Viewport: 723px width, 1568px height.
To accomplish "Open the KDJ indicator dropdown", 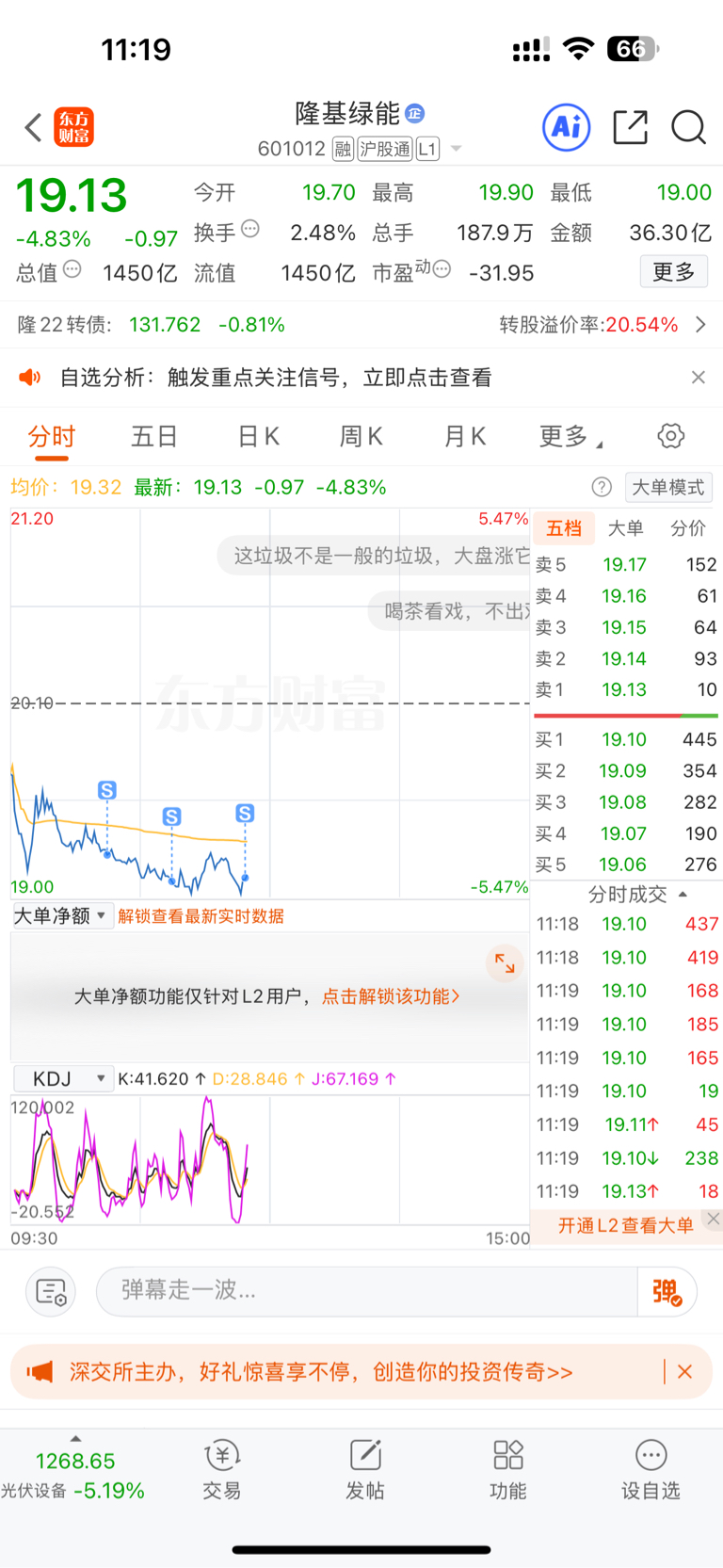I will pos(63,1078).
